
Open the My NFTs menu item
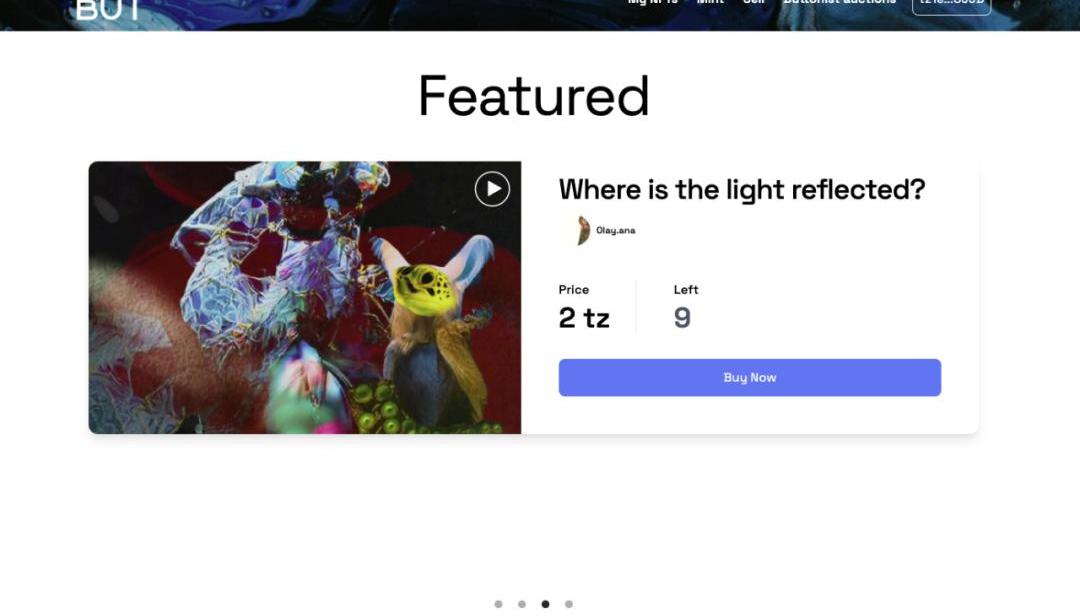[652, 2]
